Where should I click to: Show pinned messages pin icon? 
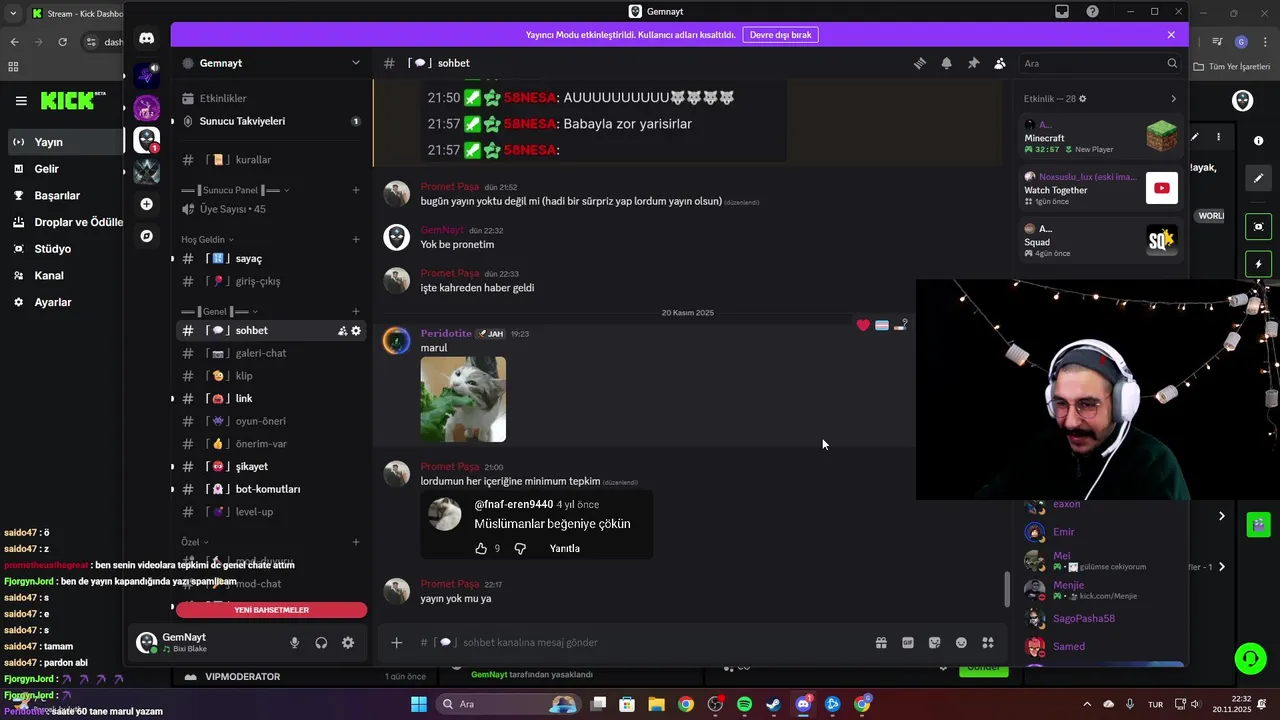coord(973,63)
